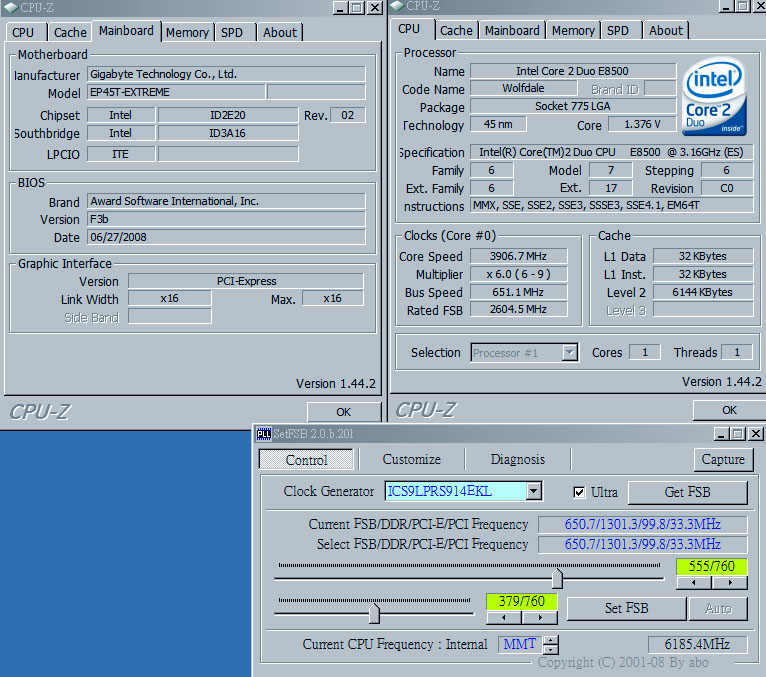Click the Current FSB/DDR/PCI-E/PCI frequency field
The height and width of the screenshot is (677, 766).
pyautogui.click(x=642, y=524)
